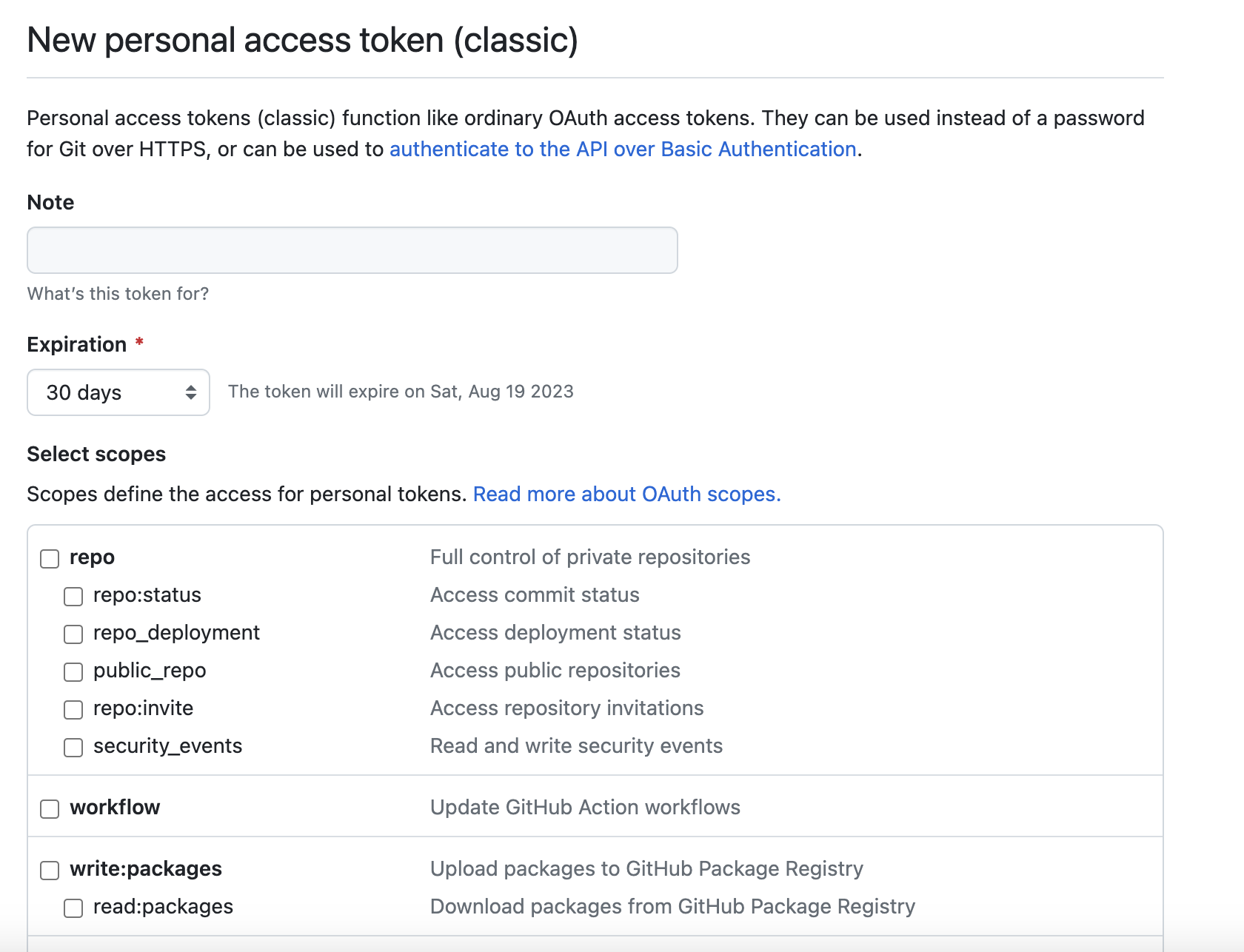Open Read more about OAuth scopes link
The height and width of the screenshot is (952, 1244).
(x=626, y=494)
